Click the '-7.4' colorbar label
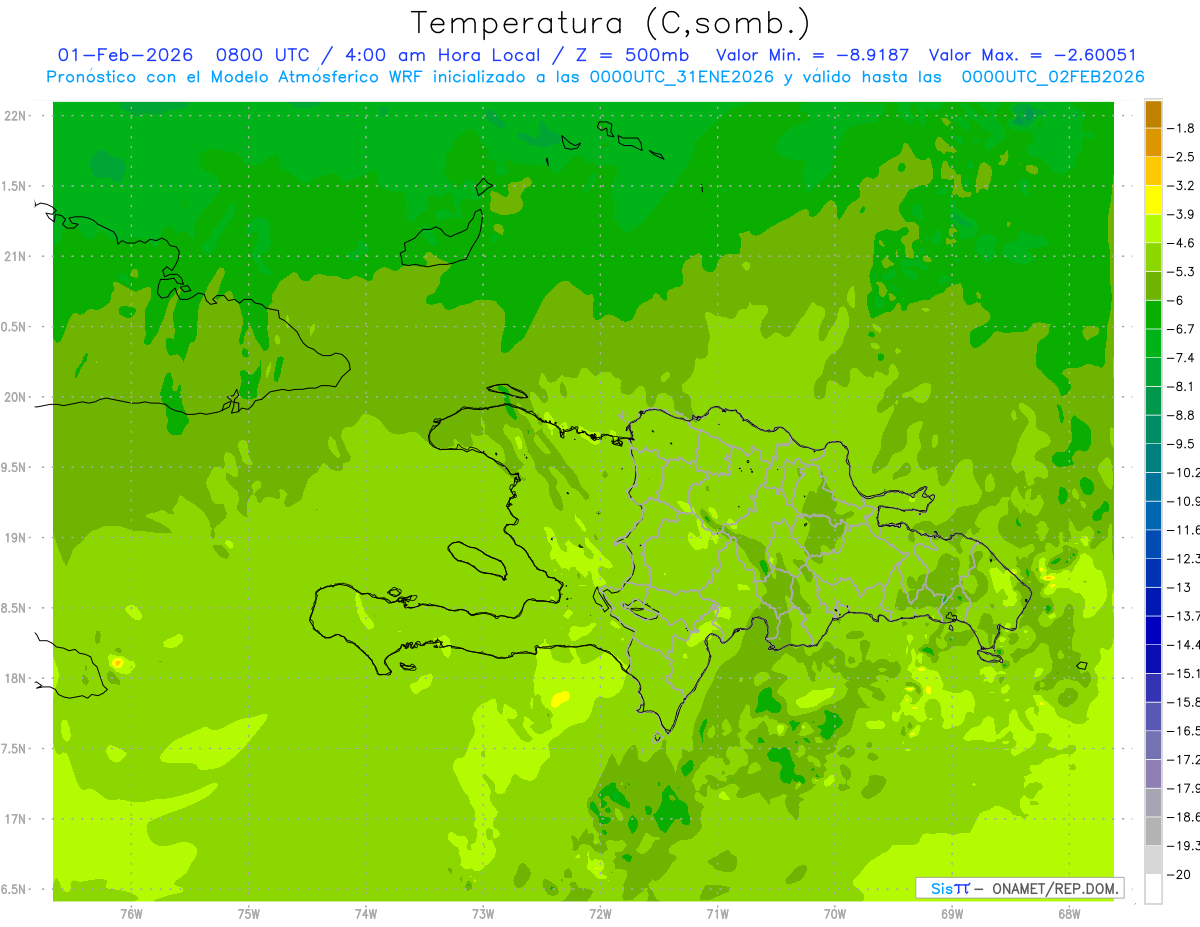 (1181, 358)
